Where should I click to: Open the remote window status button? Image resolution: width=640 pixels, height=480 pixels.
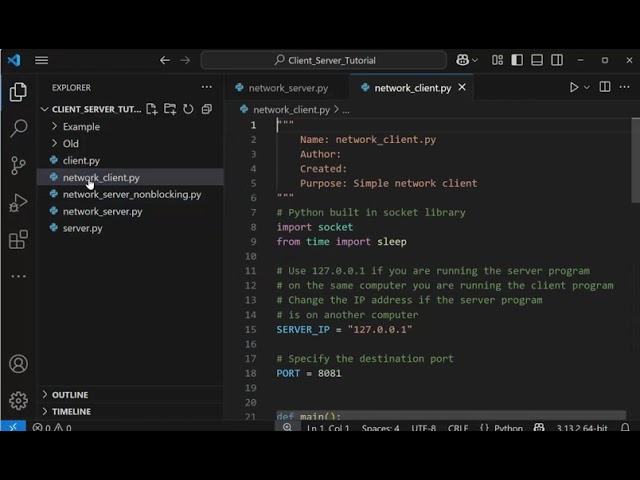[x=13, y=427]
